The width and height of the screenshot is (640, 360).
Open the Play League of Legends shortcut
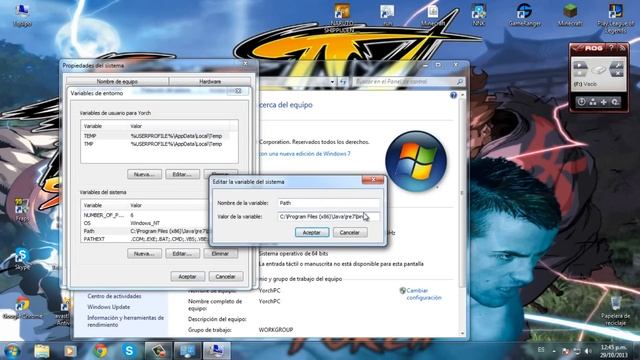616,18
